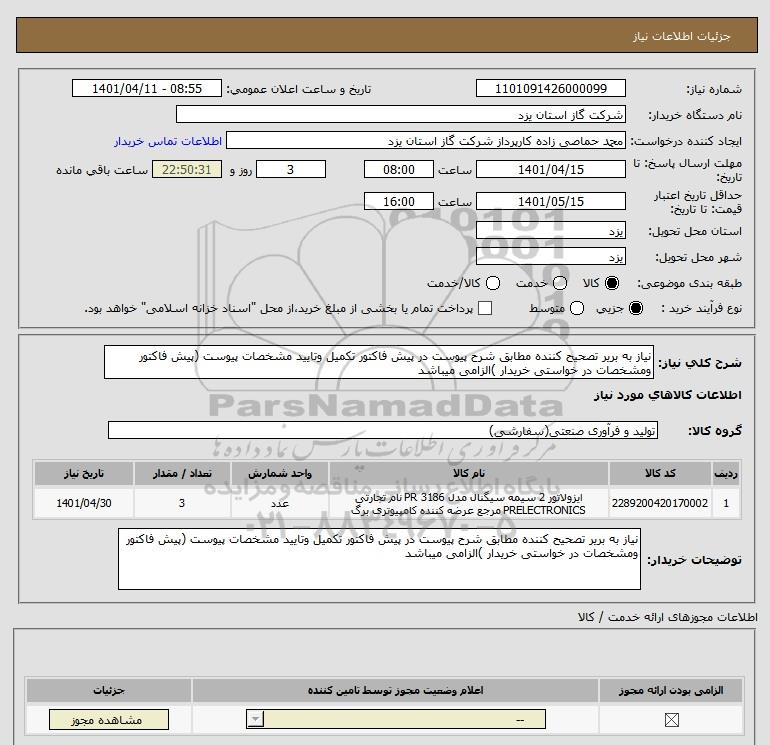Click the جزئیات permits column header
Screen dimensions: 770x745
coord(109,690)
